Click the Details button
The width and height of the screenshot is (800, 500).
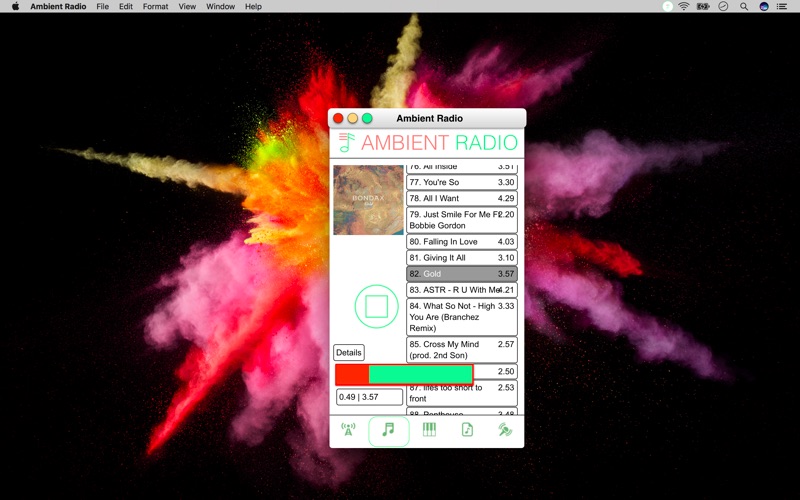[x=349, y=353]
